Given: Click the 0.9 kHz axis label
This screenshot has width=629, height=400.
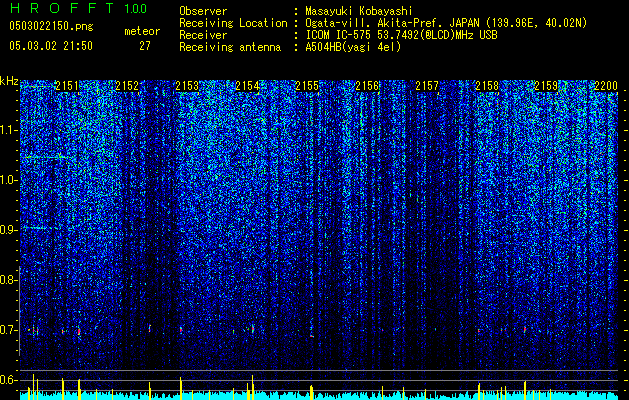Looking at the screenshot, I should (x=8, y=230).
